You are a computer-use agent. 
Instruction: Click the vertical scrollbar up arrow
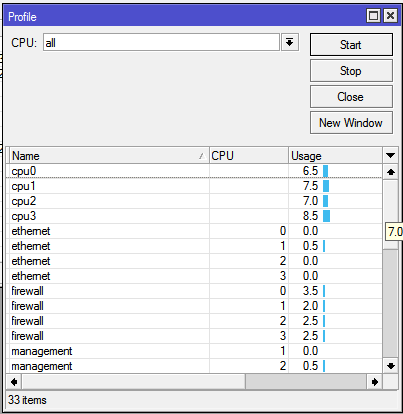click(x=391, y=172)
